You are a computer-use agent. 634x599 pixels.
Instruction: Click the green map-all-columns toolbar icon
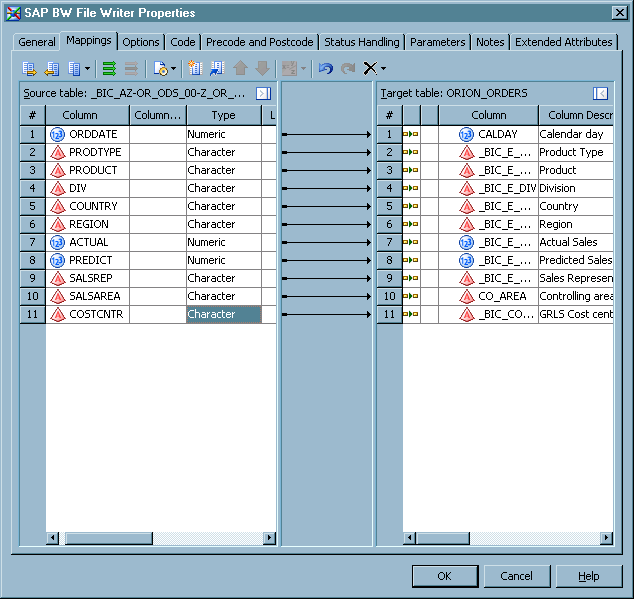point(109,69)
